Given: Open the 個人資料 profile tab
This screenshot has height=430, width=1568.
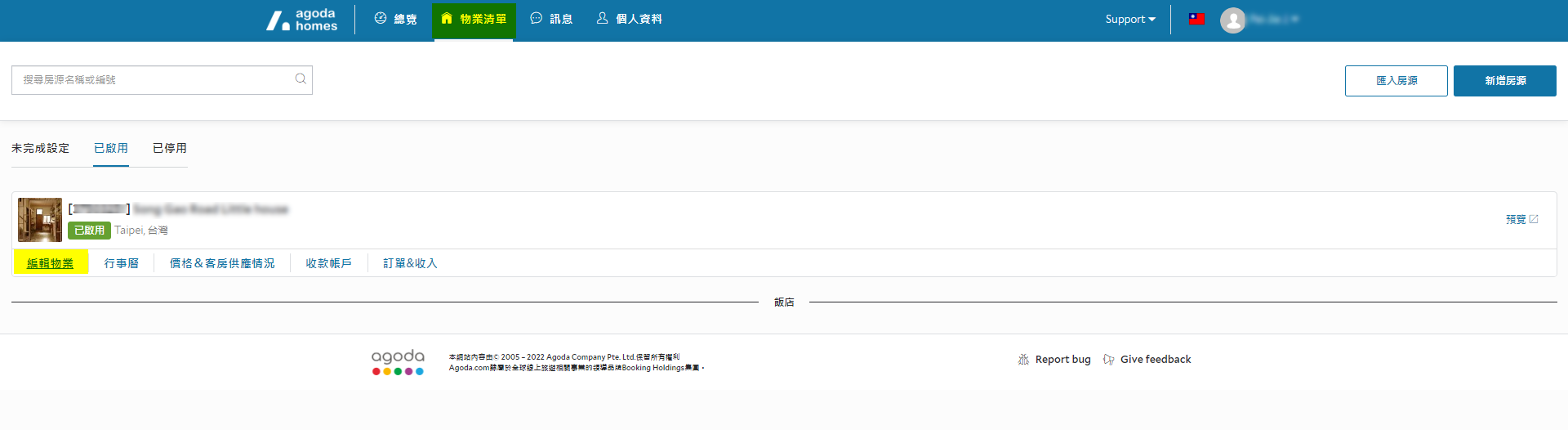Looking at the screenshot, I should click(x=629, y=19).
